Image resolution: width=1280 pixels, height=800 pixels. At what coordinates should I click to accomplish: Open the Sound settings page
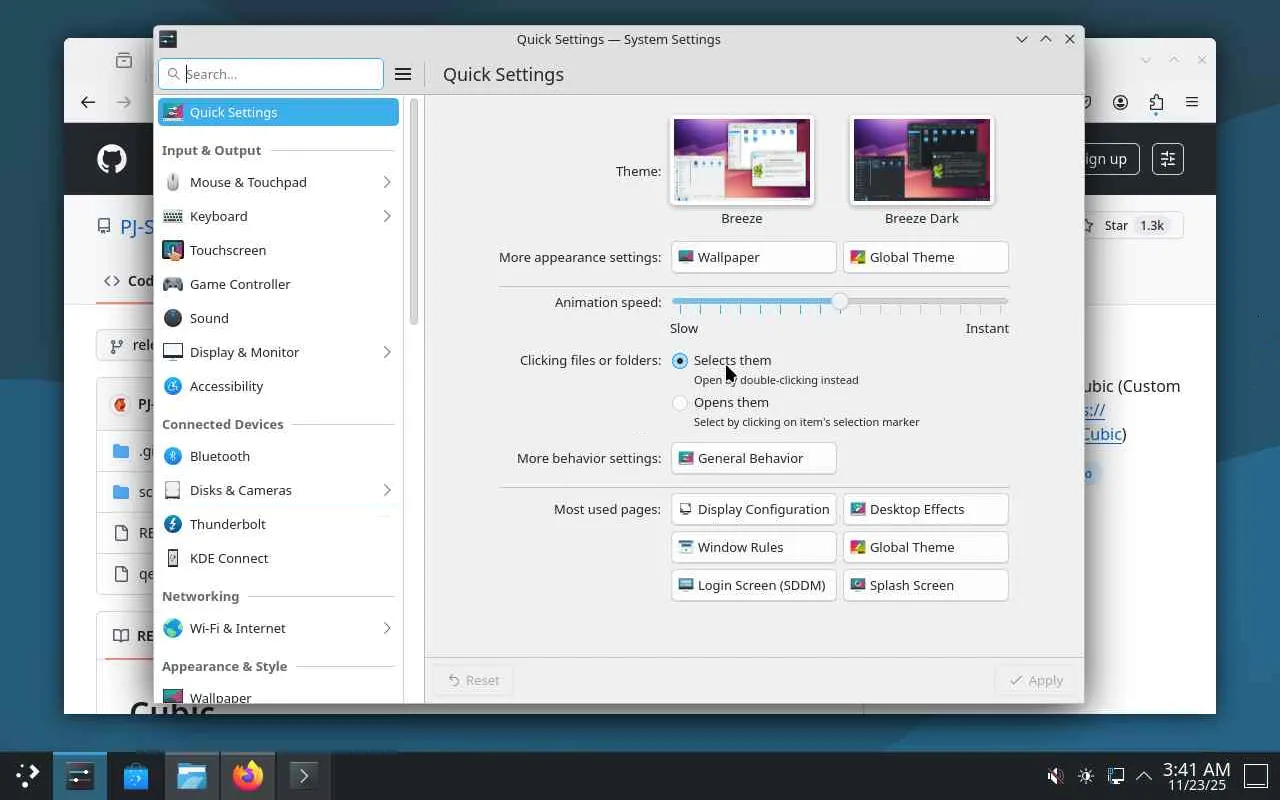click(278, 318)
